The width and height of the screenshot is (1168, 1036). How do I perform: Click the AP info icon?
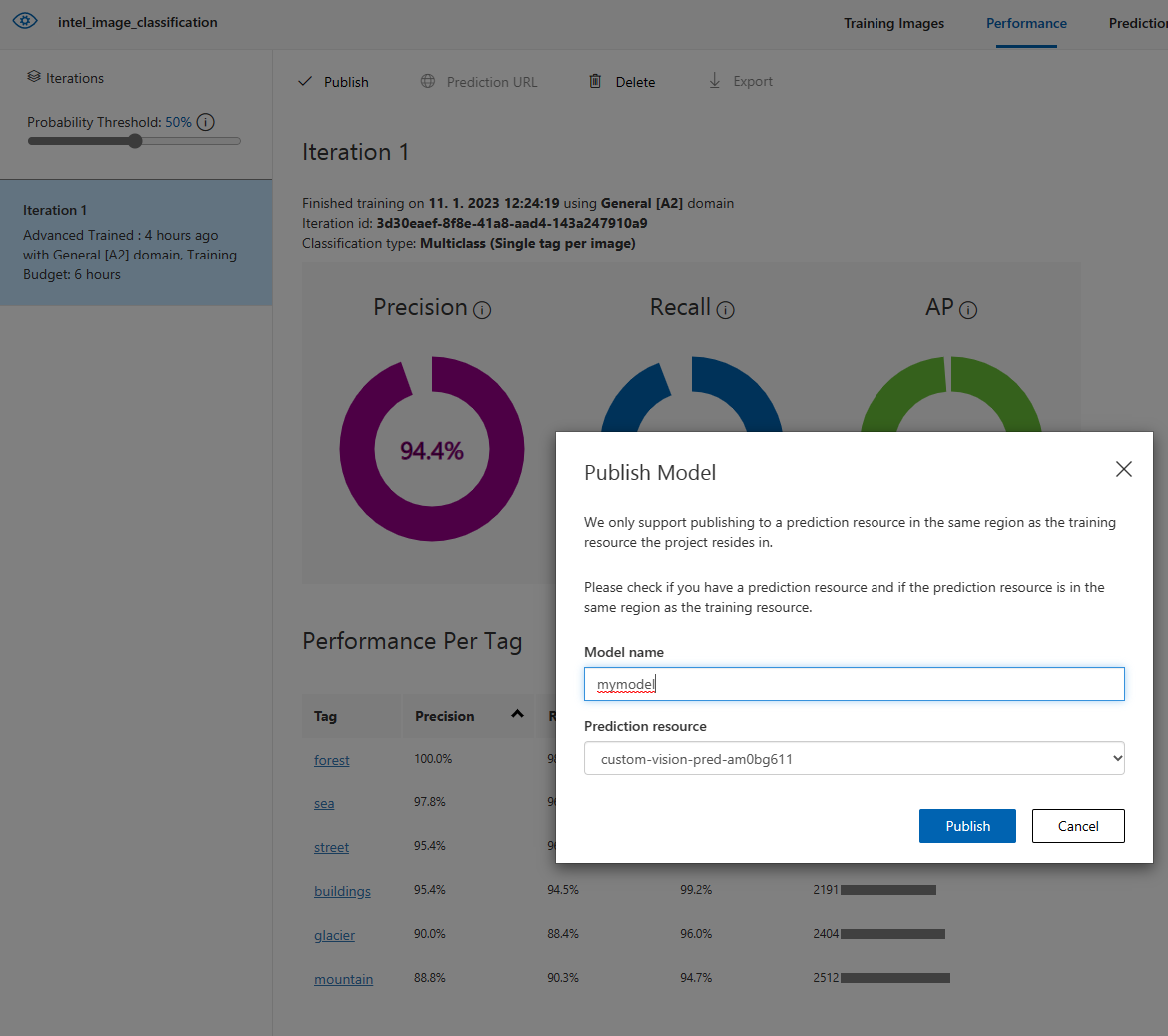pyautogui.click(x=968, y=310)
